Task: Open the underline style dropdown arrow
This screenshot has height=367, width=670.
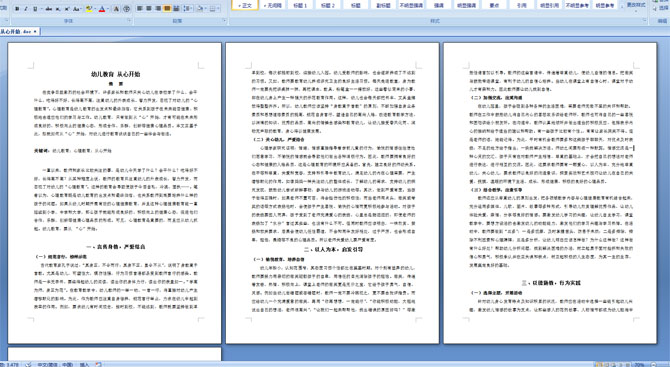Action: (x=41, y=9)
